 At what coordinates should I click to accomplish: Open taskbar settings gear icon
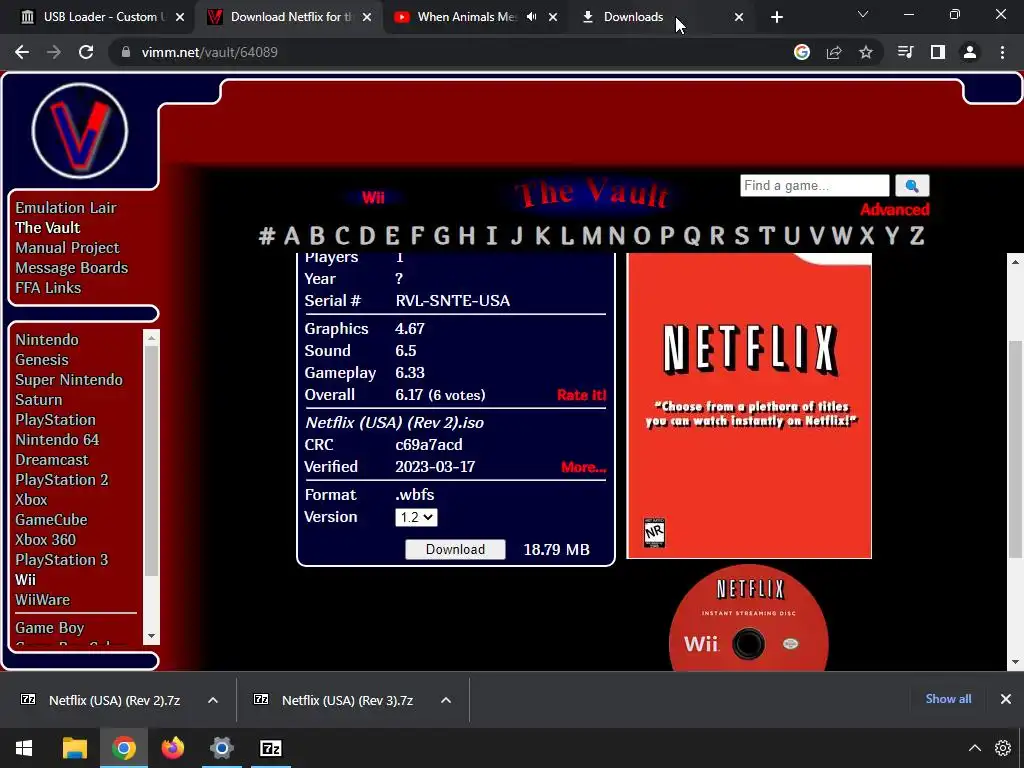point(1003,748)
